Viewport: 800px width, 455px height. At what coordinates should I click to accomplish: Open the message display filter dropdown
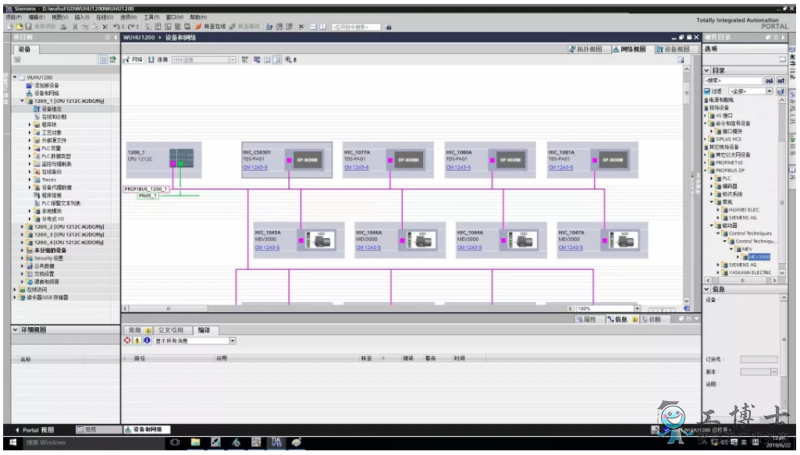coord(232,341)
